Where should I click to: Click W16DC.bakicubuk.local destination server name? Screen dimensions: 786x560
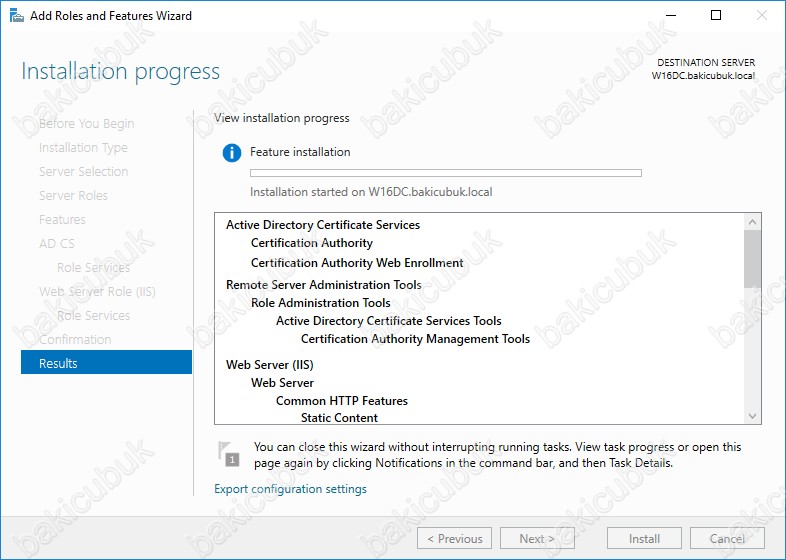(703, 76)
